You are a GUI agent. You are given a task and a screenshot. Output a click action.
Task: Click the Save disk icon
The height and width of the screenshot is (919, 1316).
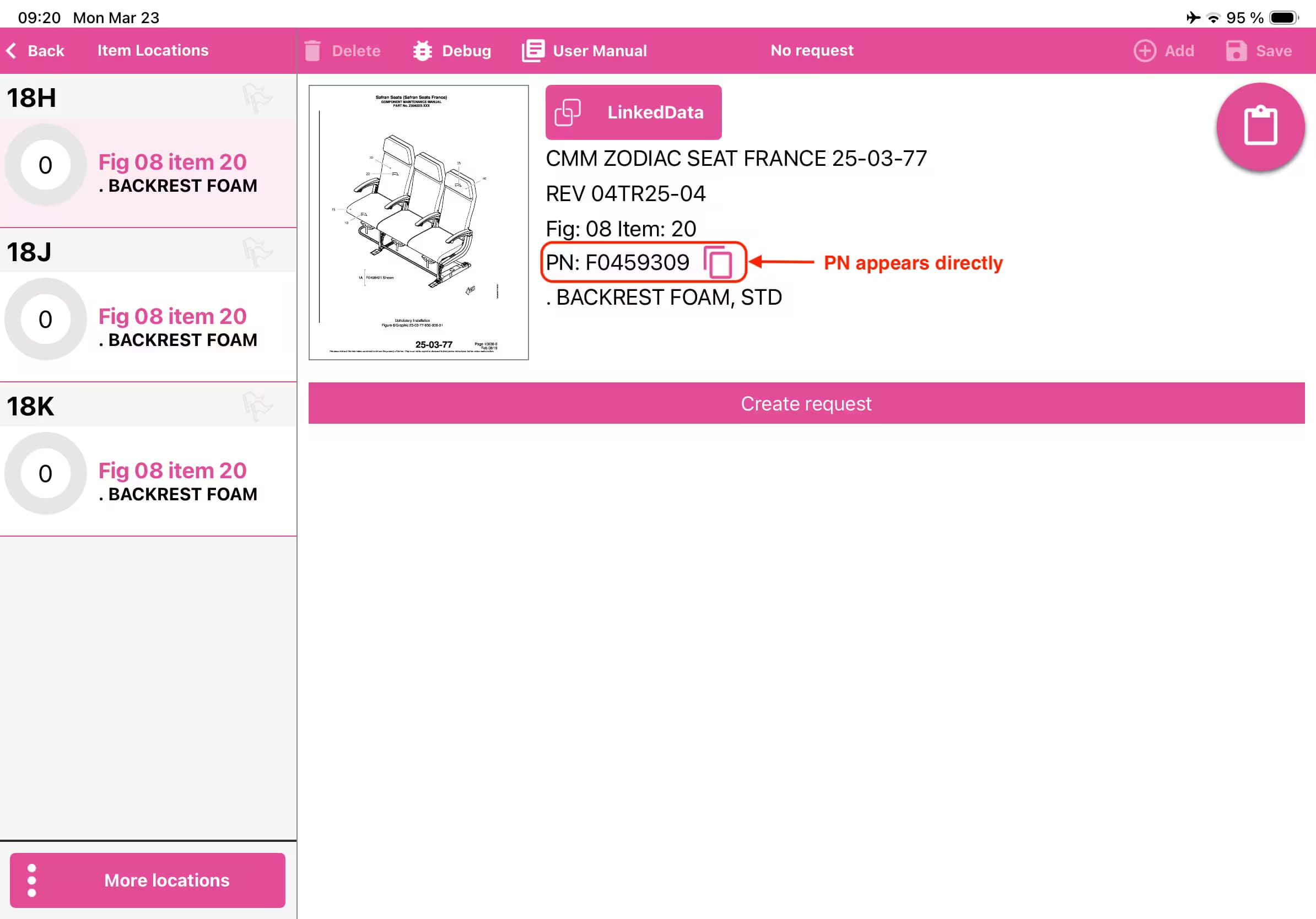[1236, 51]
